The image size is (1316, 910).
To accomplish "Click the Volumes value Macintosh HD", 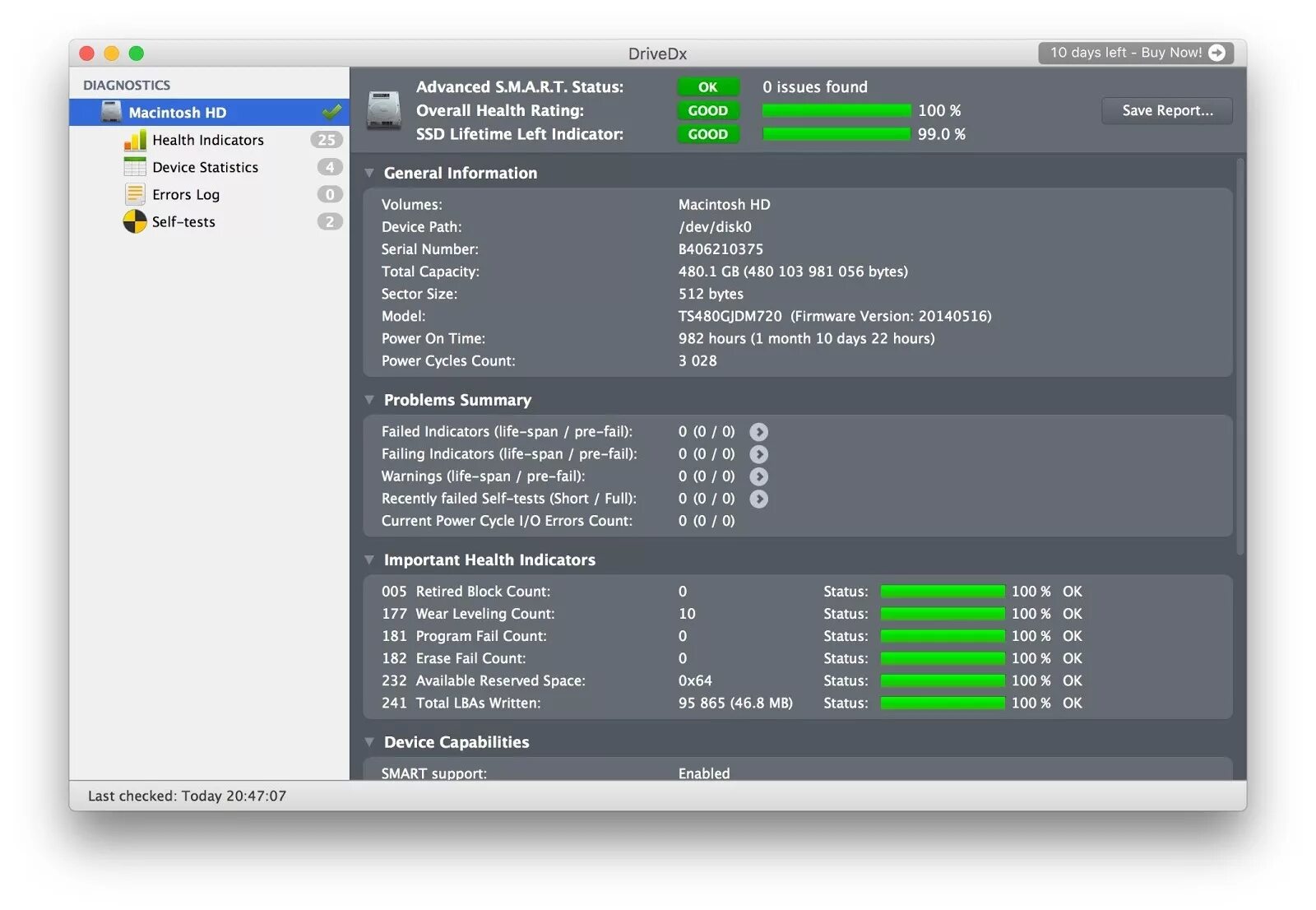I will pos(725,205).
